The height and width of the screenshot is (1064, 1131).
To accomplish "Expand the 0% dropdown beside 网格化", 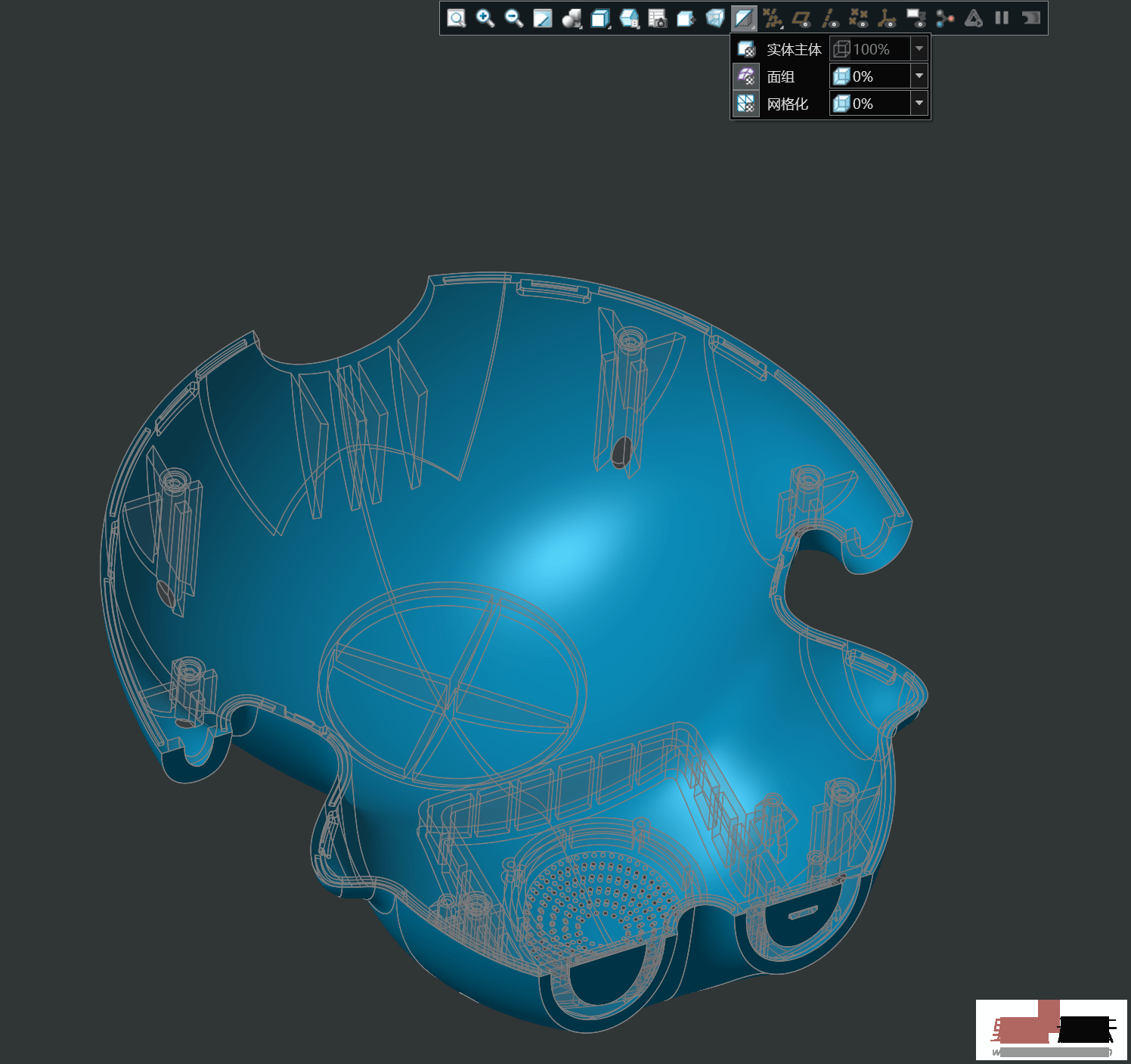I will coord(919,104).
